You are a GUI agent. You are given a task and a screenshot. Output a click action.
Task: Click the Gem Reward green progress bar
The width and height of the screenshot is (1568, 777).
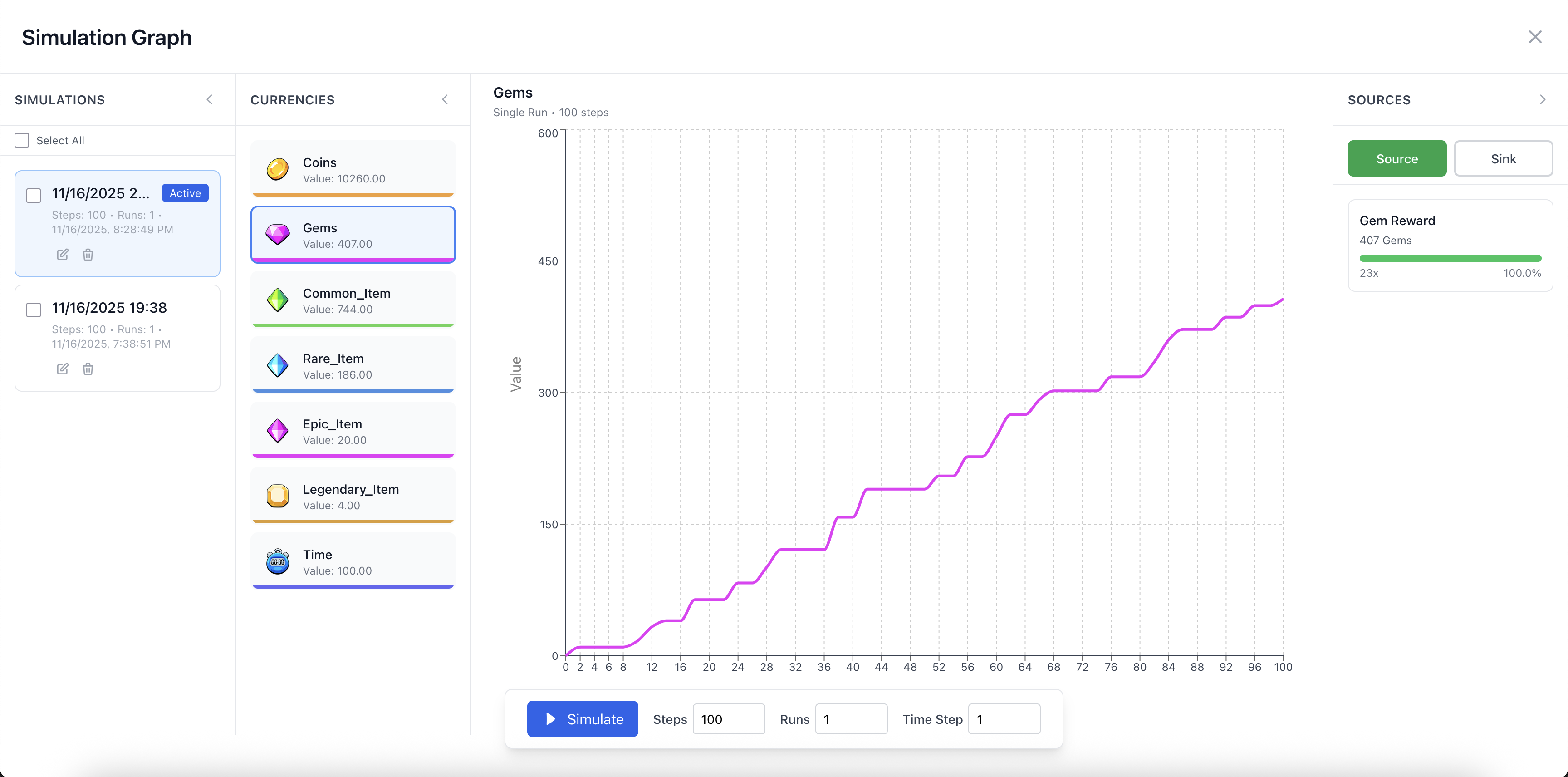[1450, 258]
